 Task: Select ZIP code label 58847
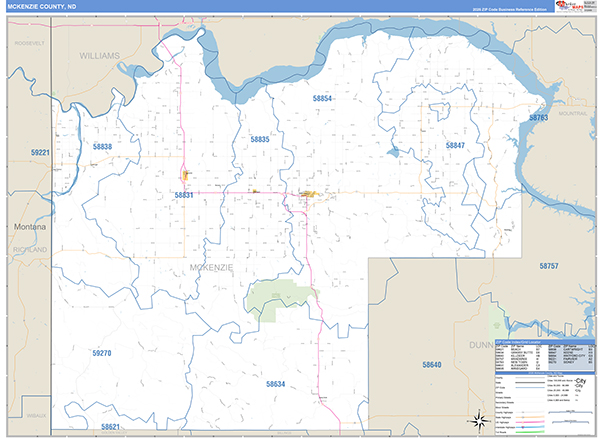(455, 145)
